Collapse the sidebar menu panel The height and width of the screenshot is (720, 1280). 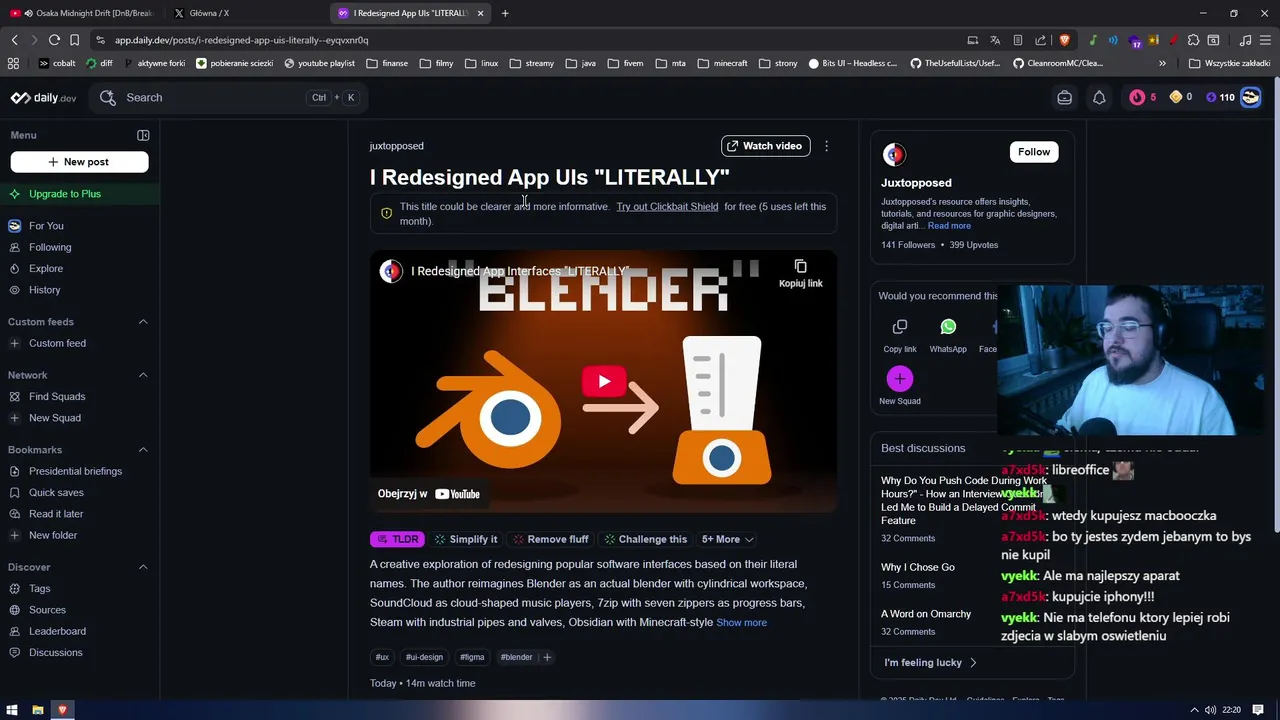(143, 135)
